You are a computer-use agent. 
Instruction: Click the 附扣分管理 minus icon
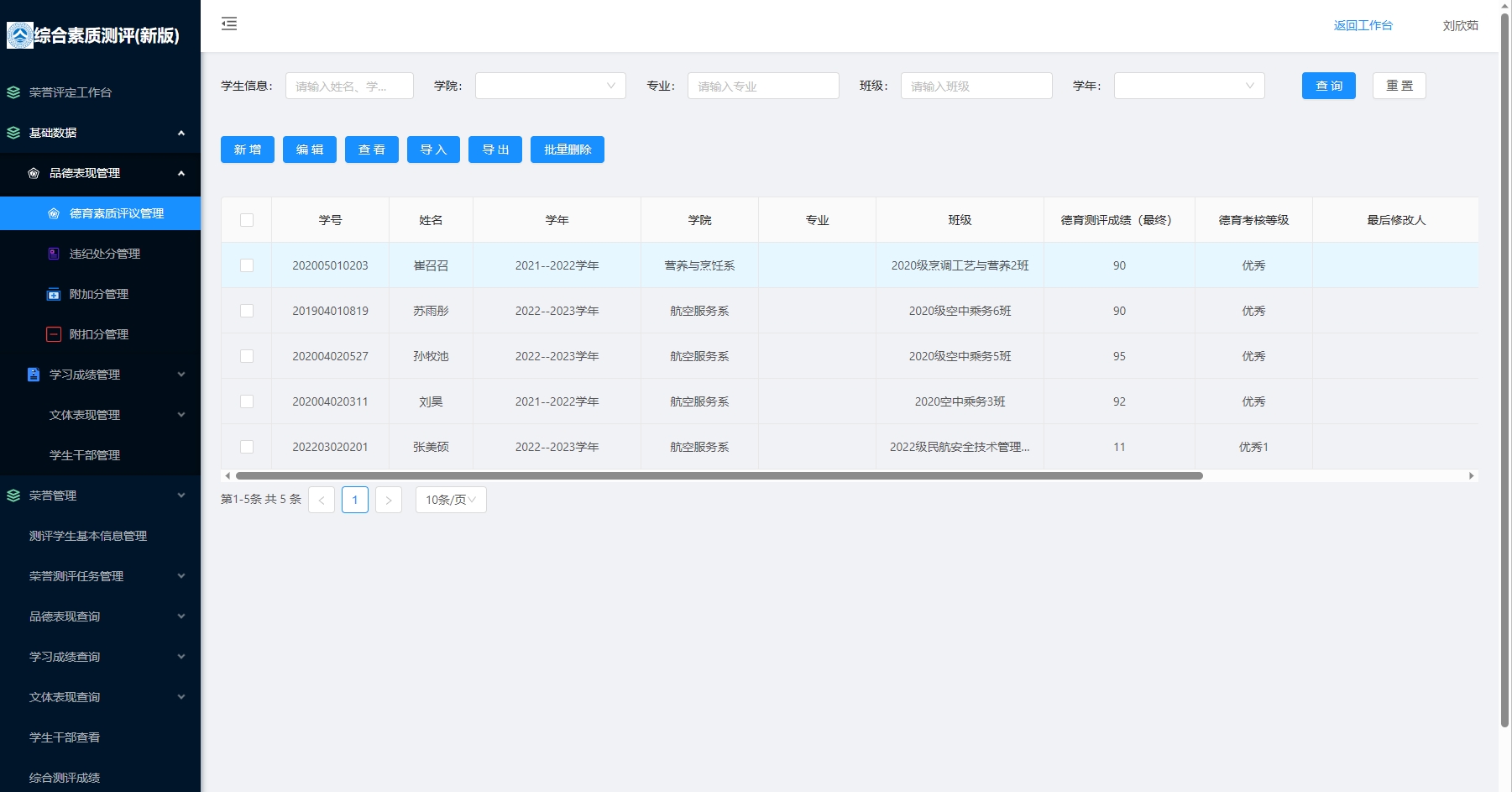[x=54, y=334]
